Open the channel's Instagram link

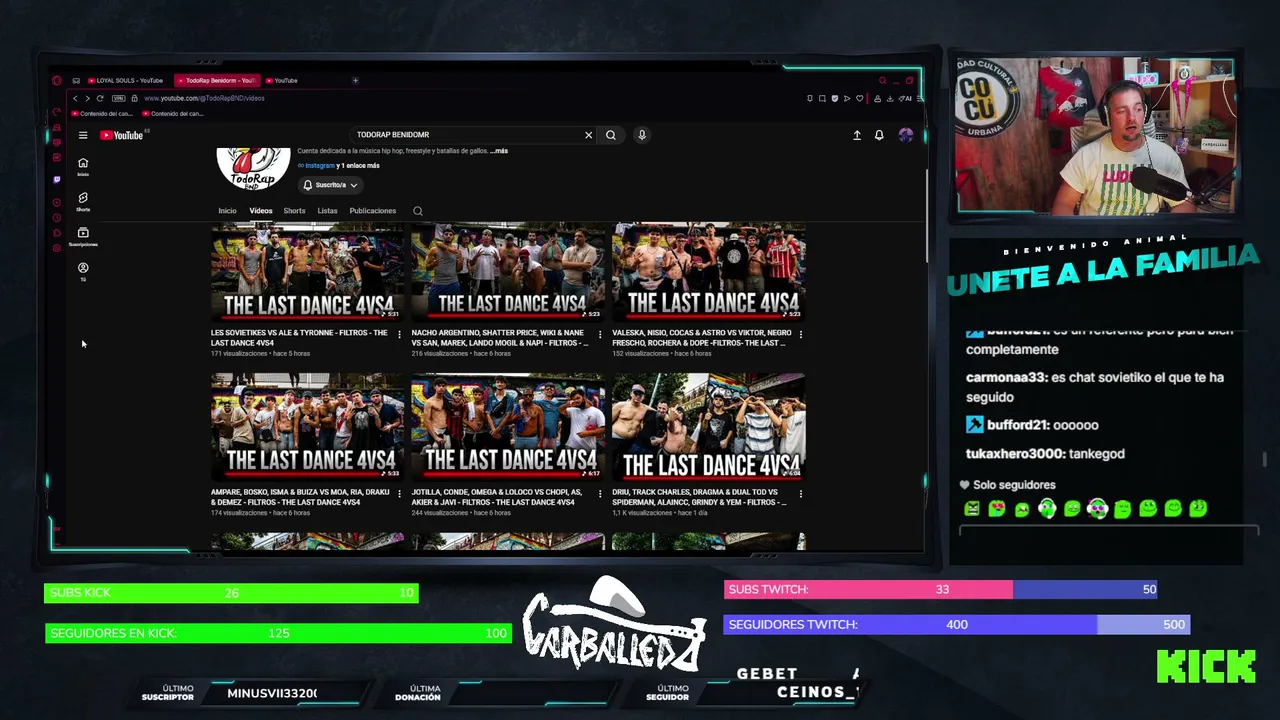pyautogui.click(x=319, y=166)
